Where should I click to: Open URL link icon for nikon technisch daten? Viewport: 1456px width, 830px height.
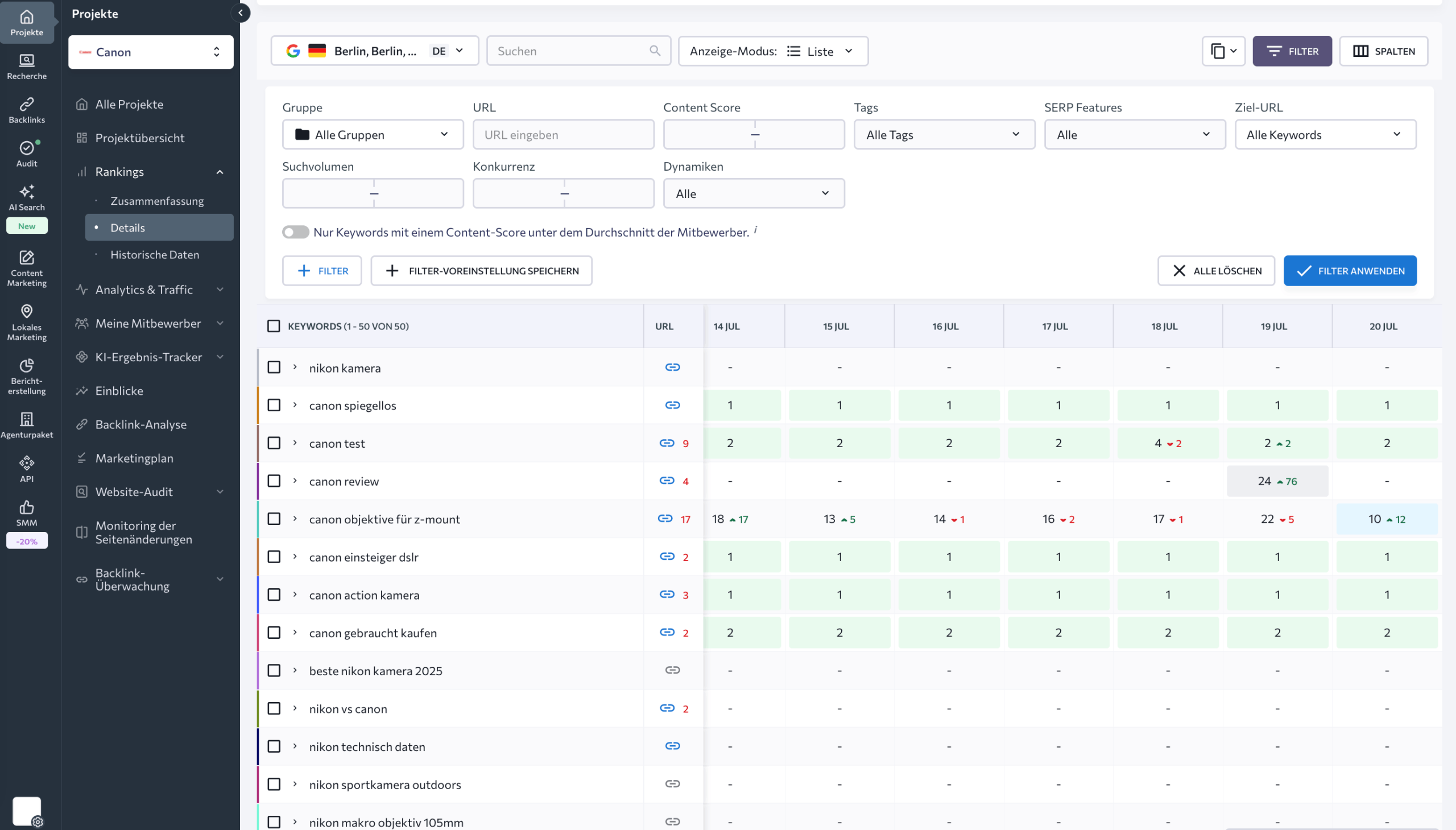(x=672, y=746)
